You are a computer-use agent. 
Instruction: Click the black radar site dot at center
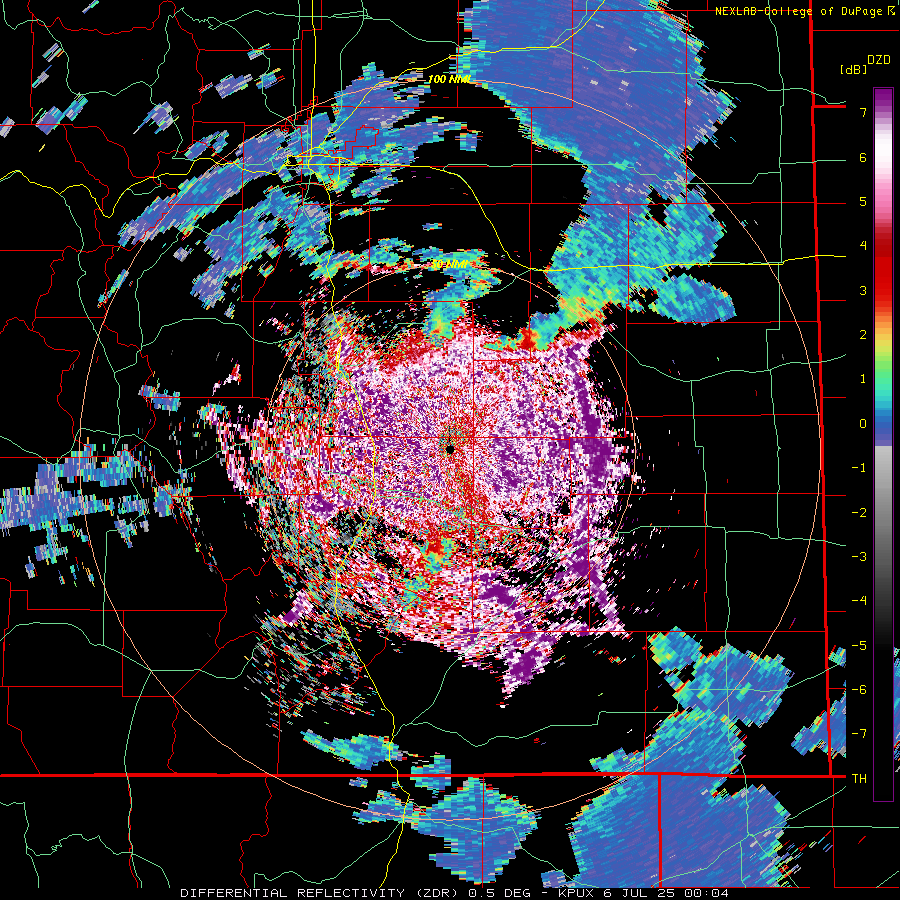point(450,449)
